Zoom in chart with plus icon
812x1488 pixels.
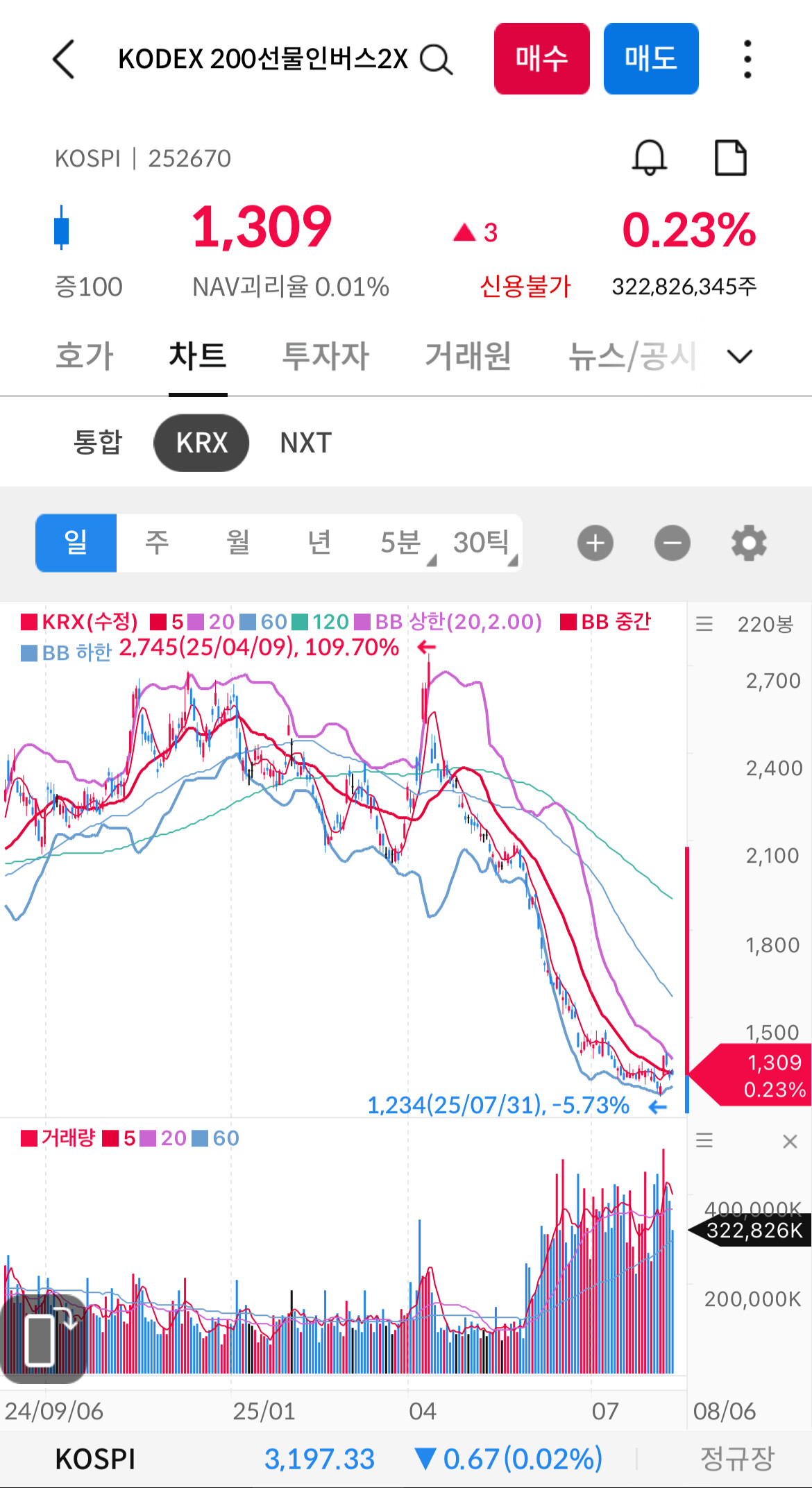(x=595, y=543)
